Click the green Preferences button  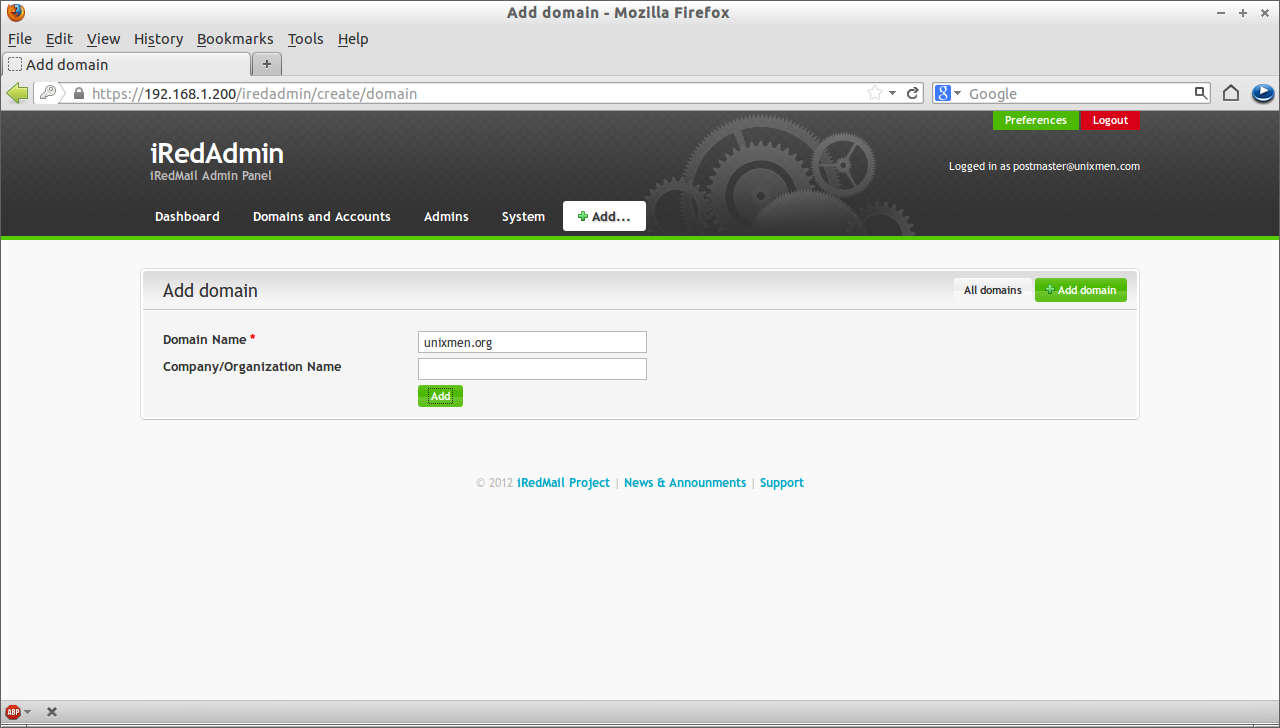[1036, 120]
